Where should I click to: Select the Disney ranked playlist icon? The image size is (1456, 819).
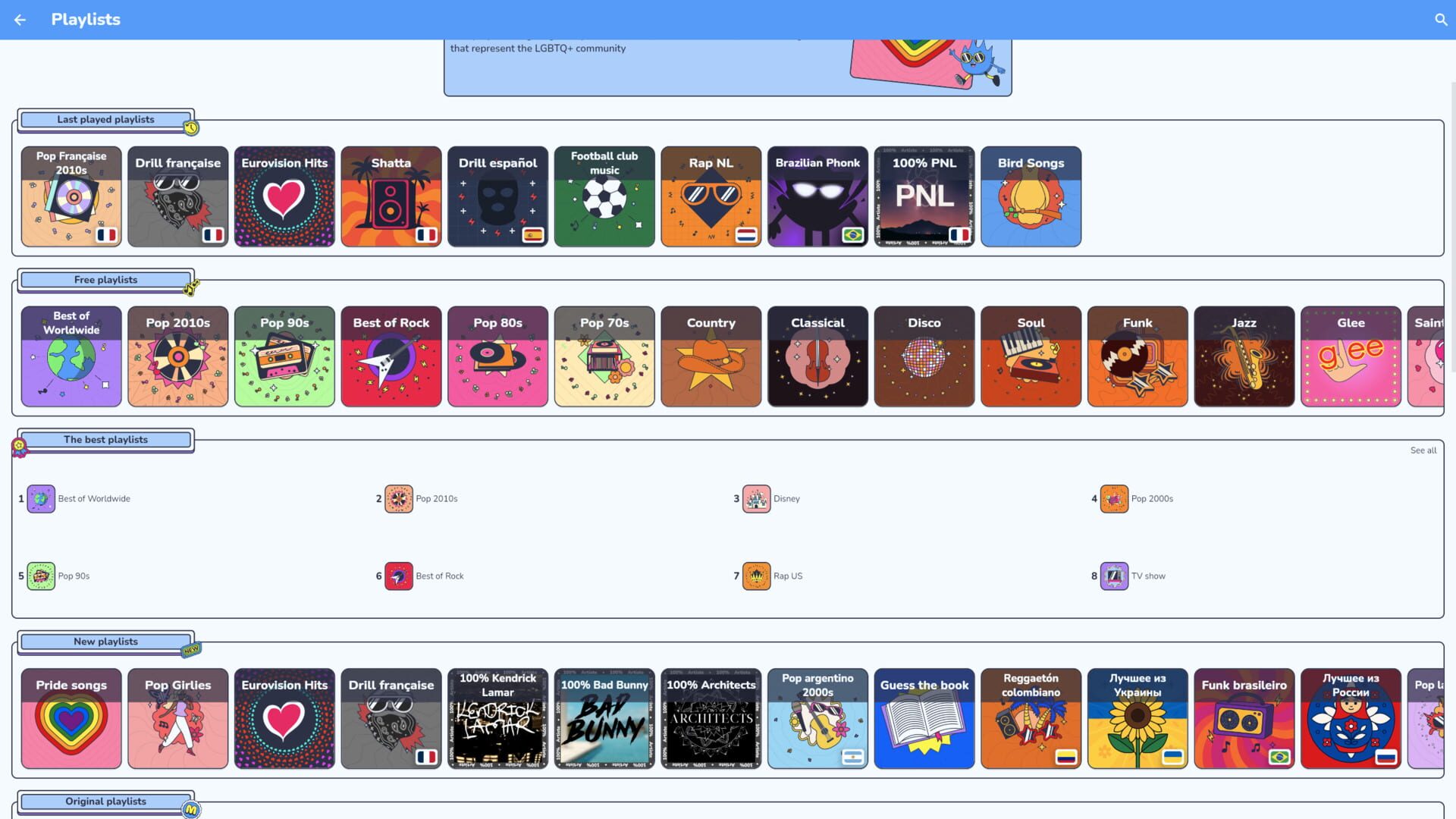(x=756, y=499)
